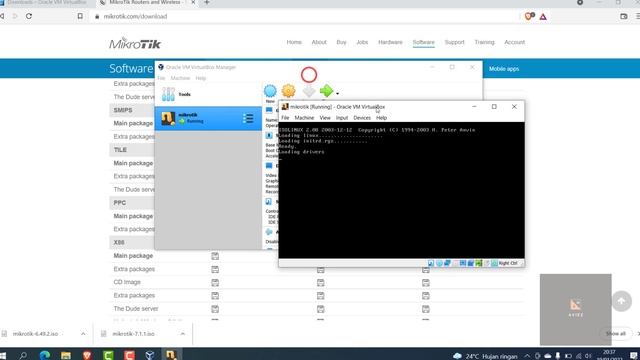Open Machine menu in mikrotik VM window

[x=304, y=118]
